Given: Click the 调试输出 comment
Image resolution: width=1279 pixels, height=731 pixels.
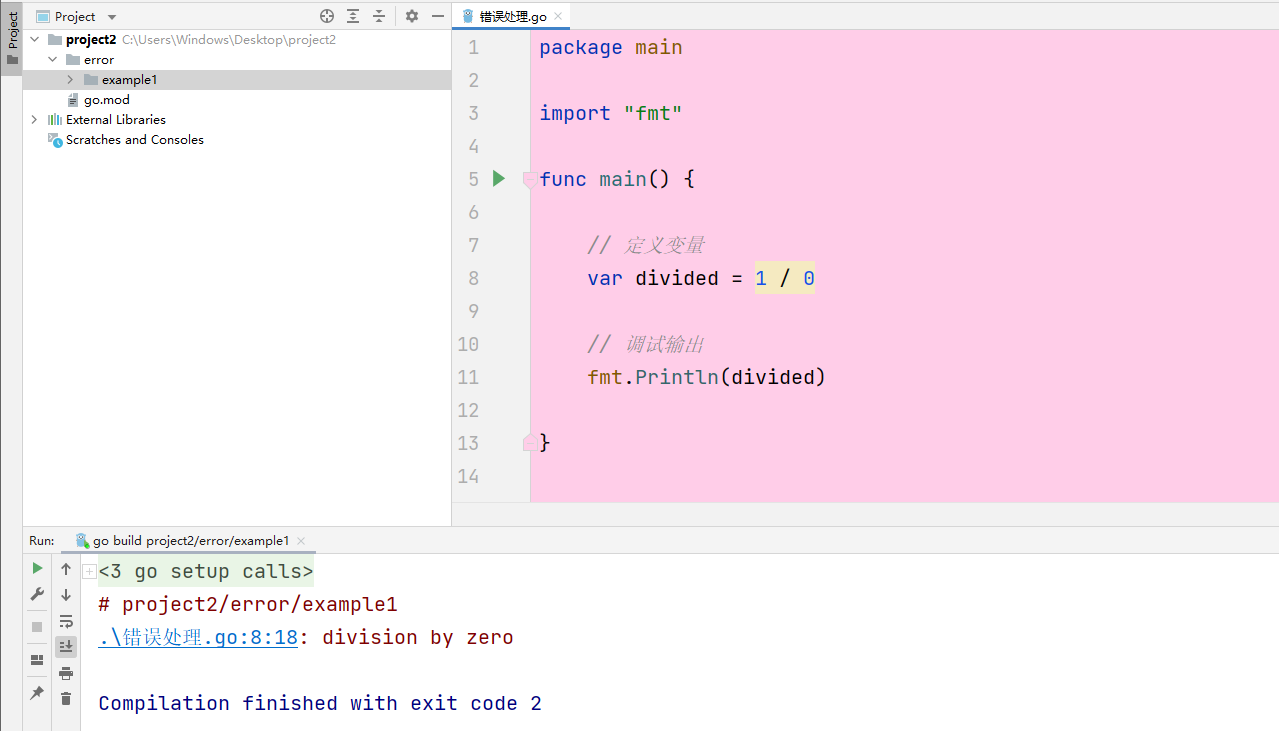Looking at the screenshot, I should coord(646,344).
